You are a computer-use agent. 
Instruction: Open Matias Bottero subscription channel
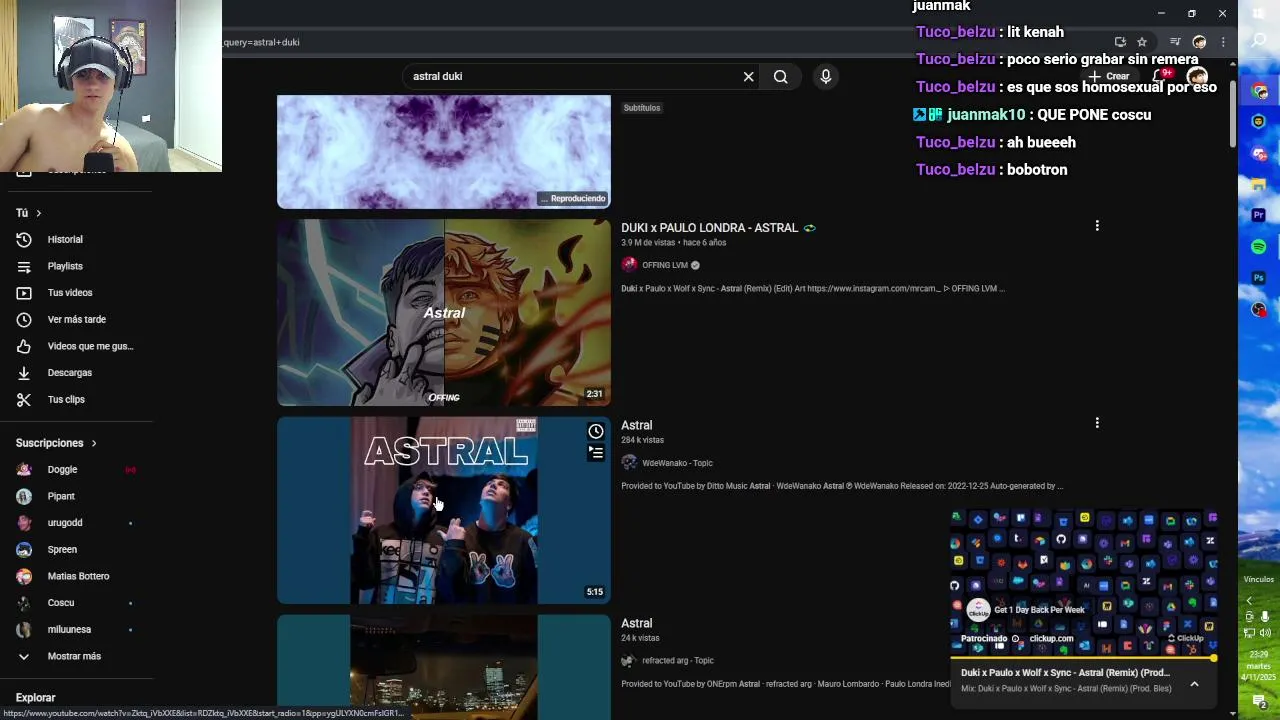coord(76,576)
